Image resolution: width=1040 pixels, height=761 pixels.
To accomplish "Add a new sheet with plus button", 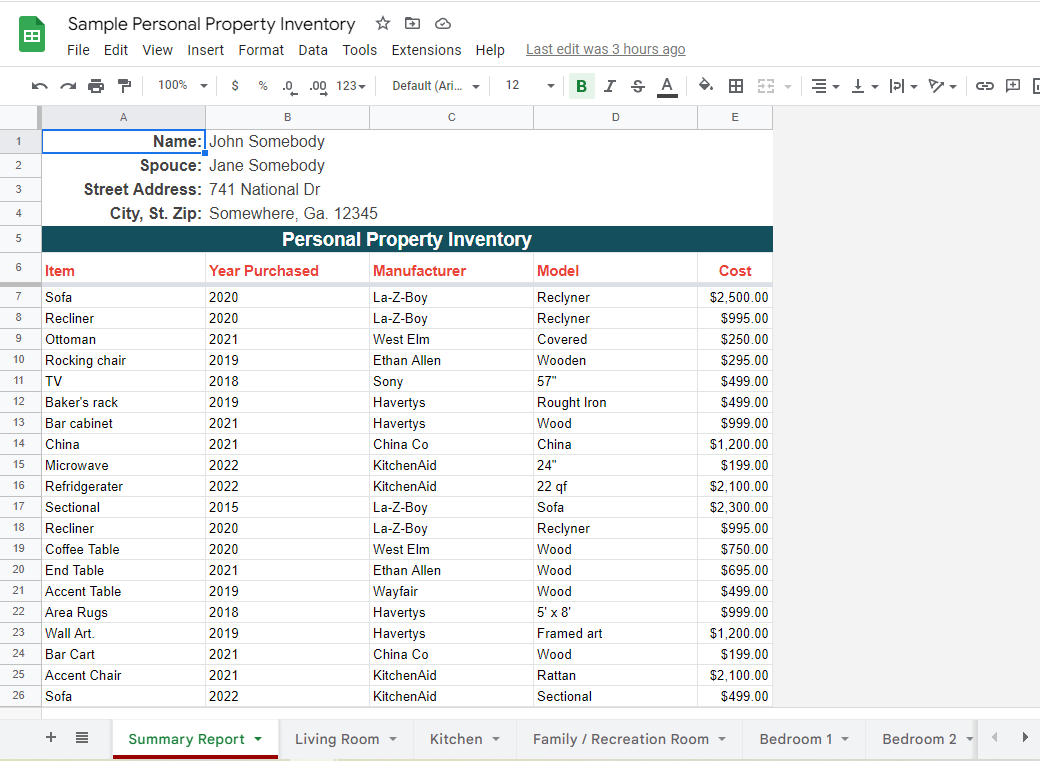I will 51,738.
